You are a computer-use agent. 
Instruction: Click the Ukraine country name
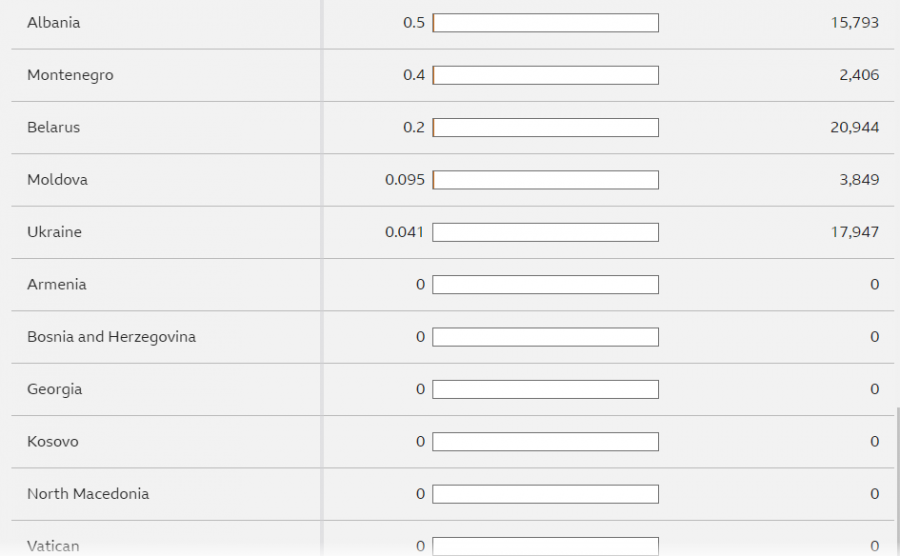tap(54, 232)
